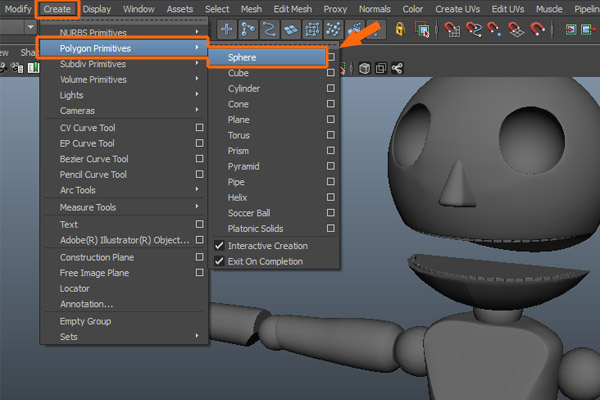600x400 pixels.
Task: Toggle the Interactive Creation checkbox
Action: (x=220, y=246)
